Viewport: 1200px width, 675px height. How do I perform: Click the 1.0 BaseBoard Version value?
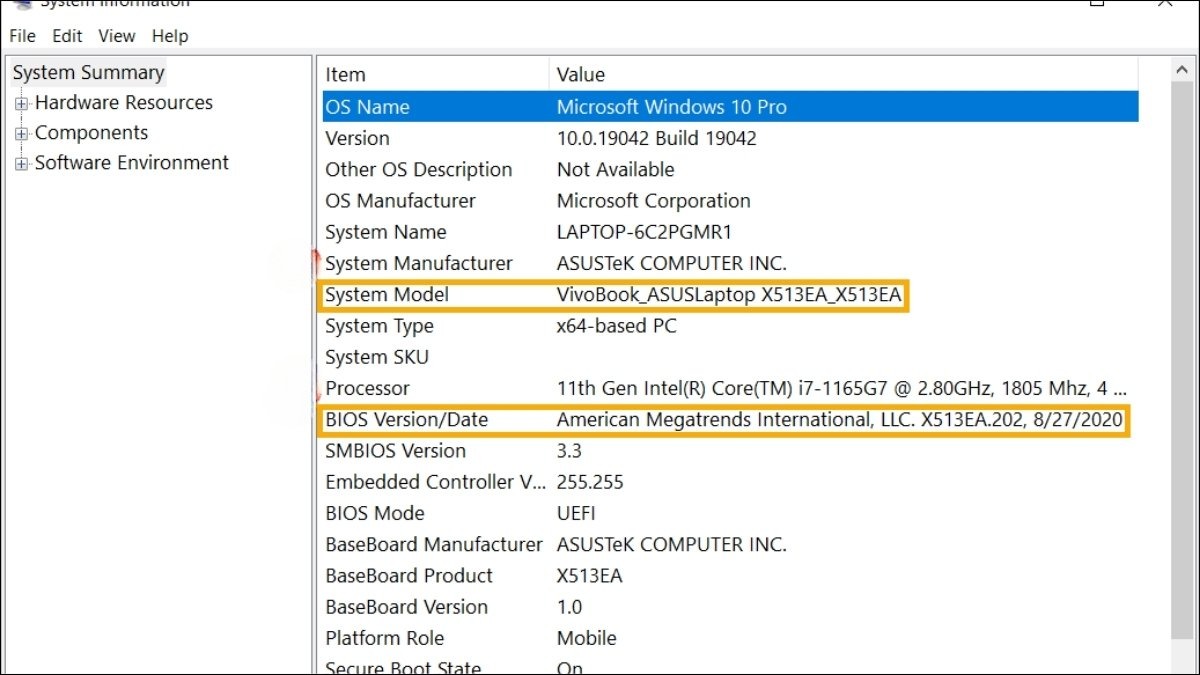coord(569,607)
